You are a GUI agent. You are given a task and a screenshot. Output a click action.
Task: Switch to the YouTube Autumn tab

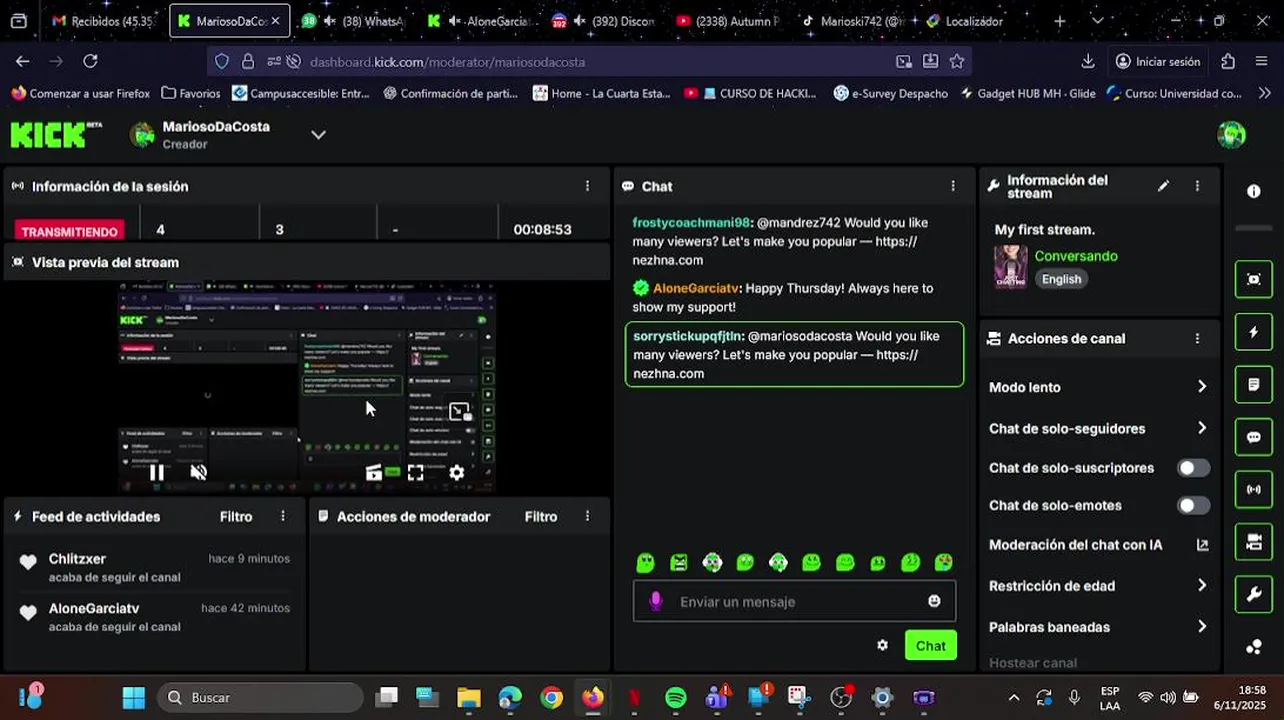[729, 21]
